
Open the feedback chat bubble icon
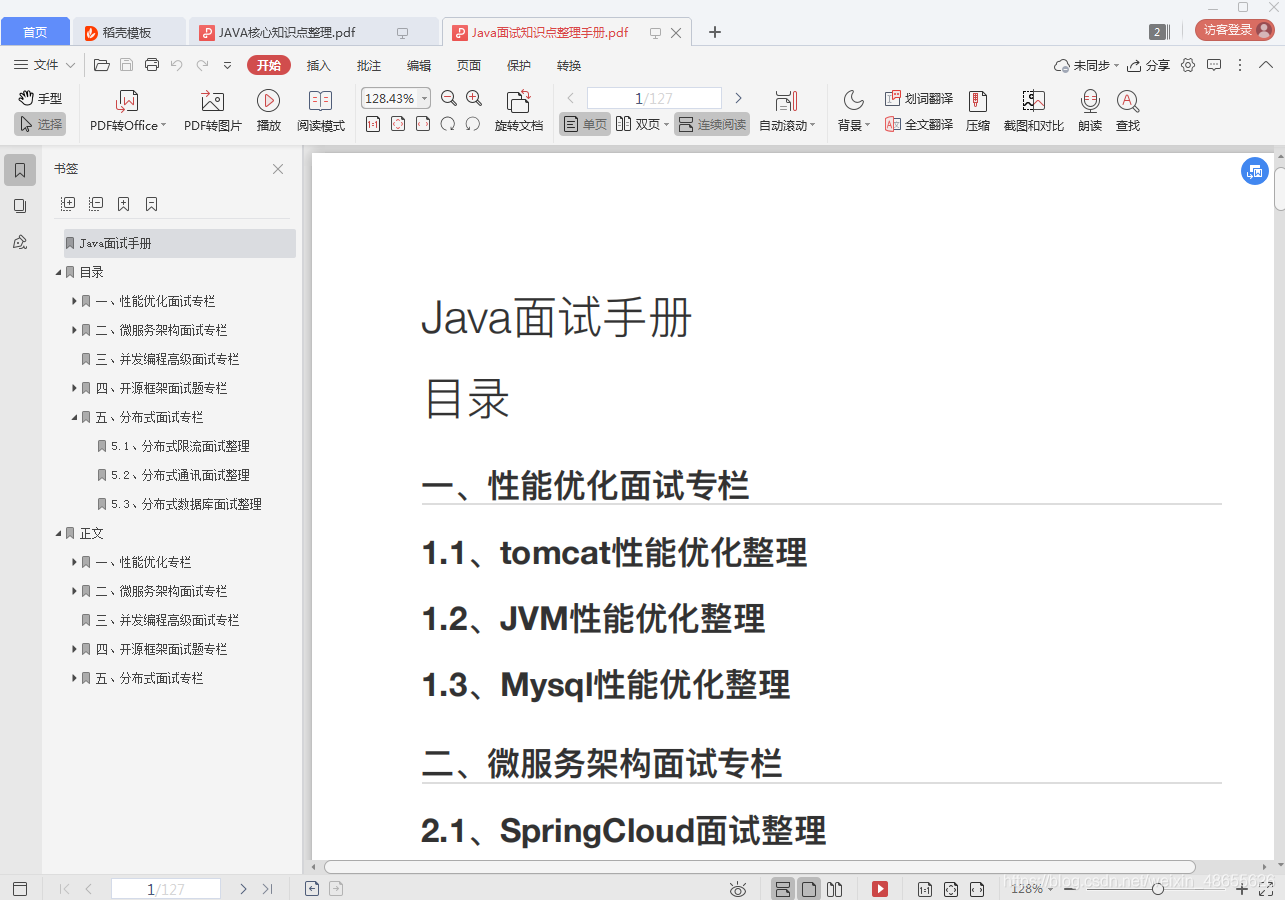1214,65
